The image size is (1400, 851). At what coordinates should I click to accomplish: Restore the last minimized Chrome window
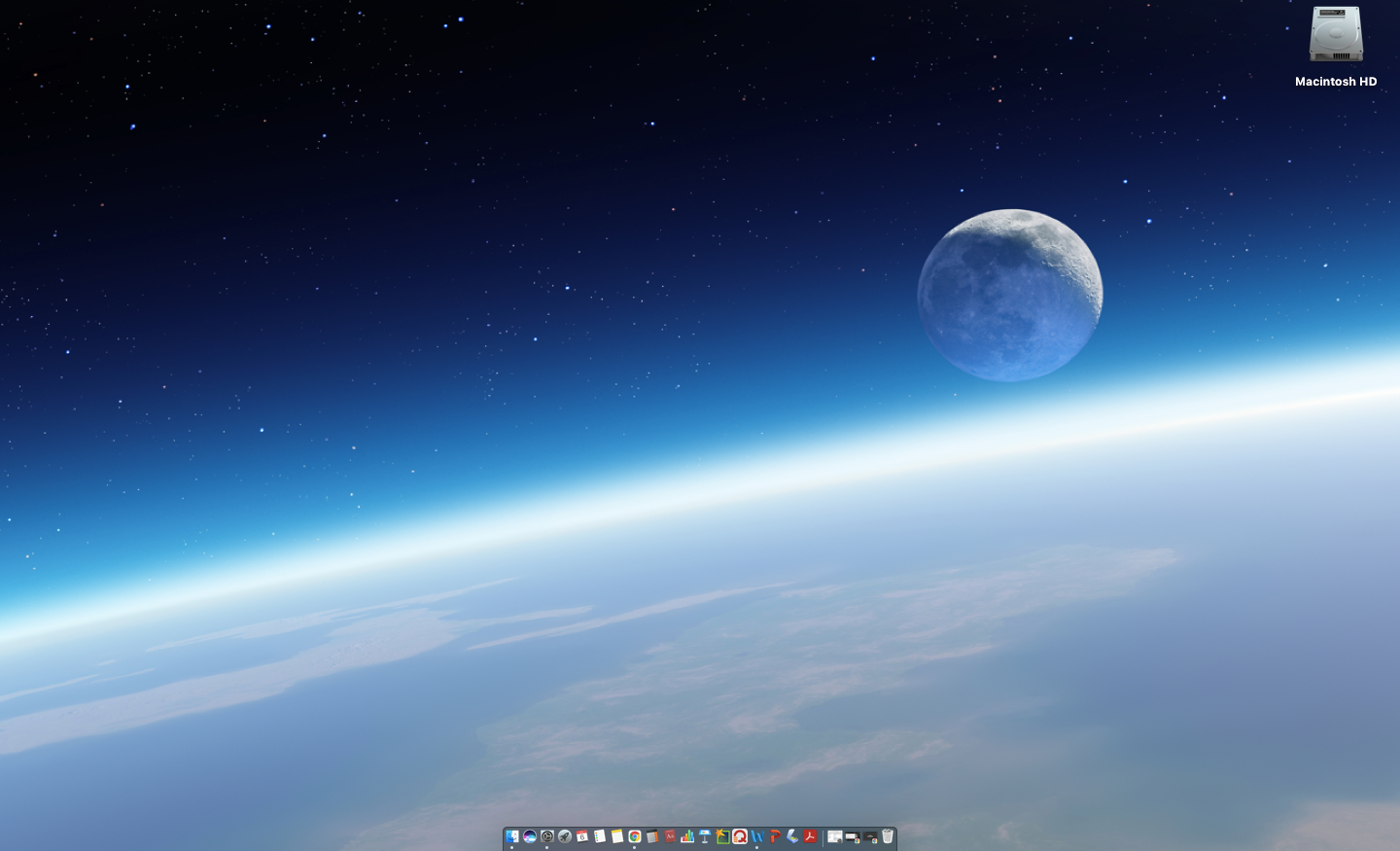coord(870,836)
